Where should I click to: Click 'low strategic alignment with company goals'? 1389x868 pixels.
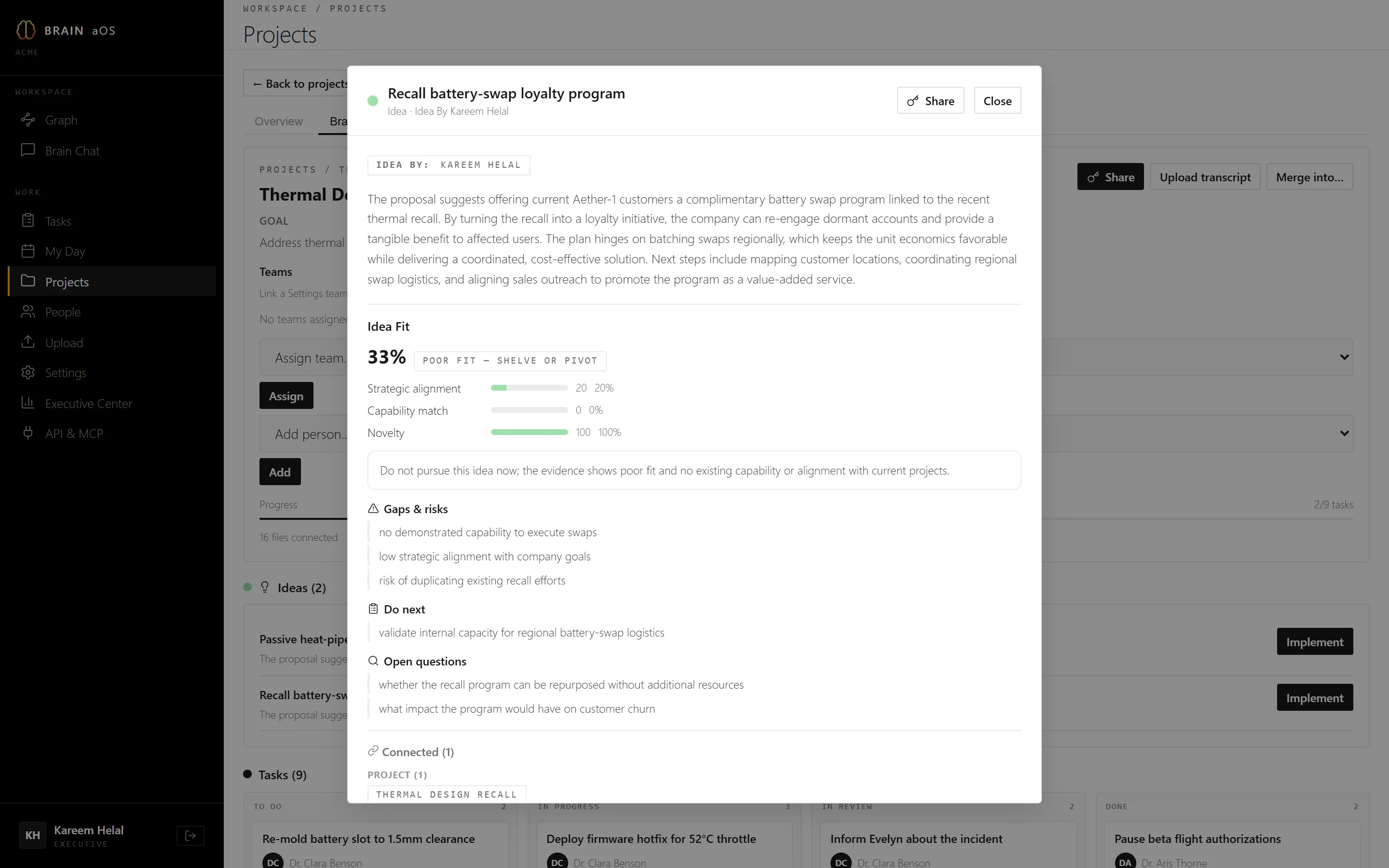pos(484,556)
